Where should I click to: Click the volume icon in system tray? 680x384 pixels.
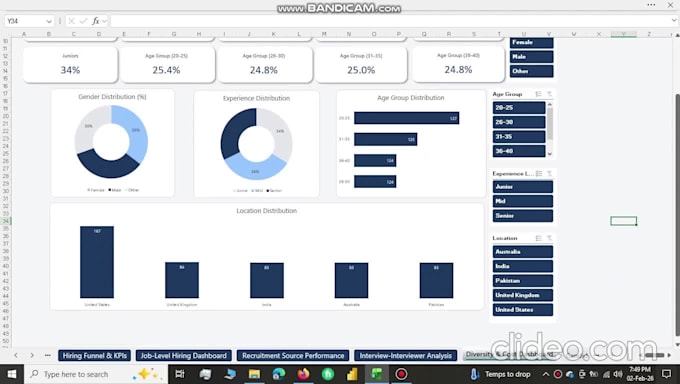tap(618, 374)
